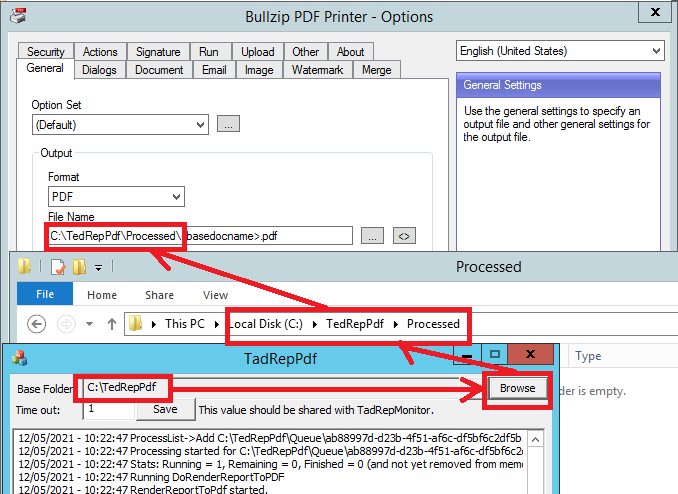Click the Save button in TadRepPdf
678x494 pixels.
click(x=165, y=409)
